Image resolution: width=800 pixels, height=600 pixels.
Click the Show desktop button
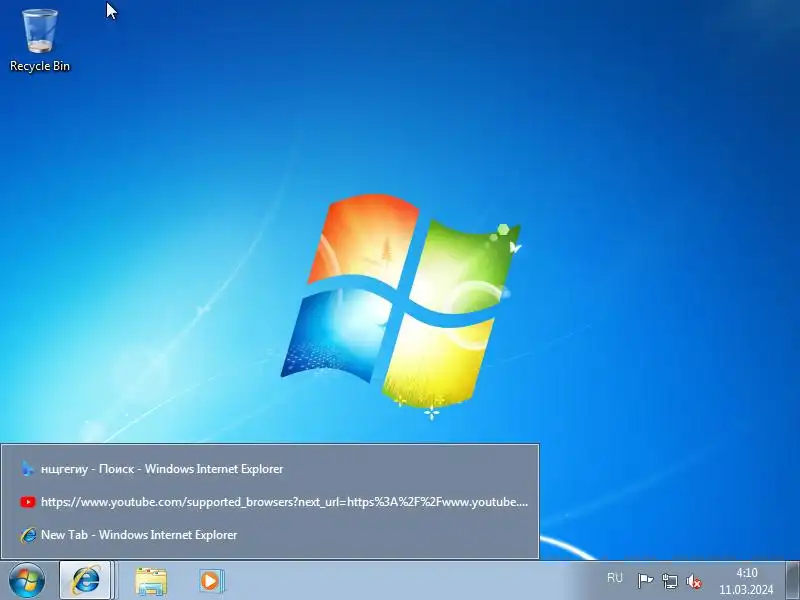792,581
